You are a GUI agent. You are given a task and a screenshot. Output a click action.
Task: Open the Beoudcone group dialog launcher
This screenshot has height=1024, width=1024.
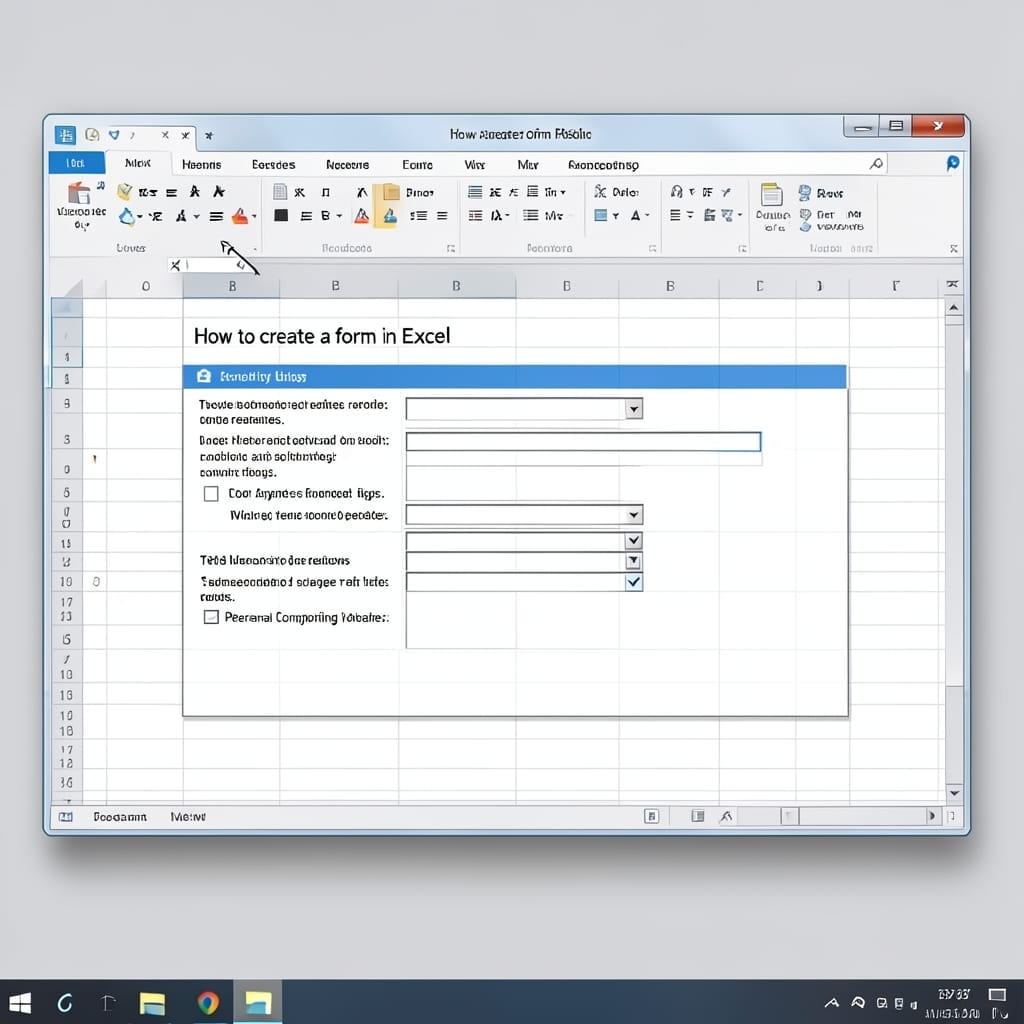(451, 248)
